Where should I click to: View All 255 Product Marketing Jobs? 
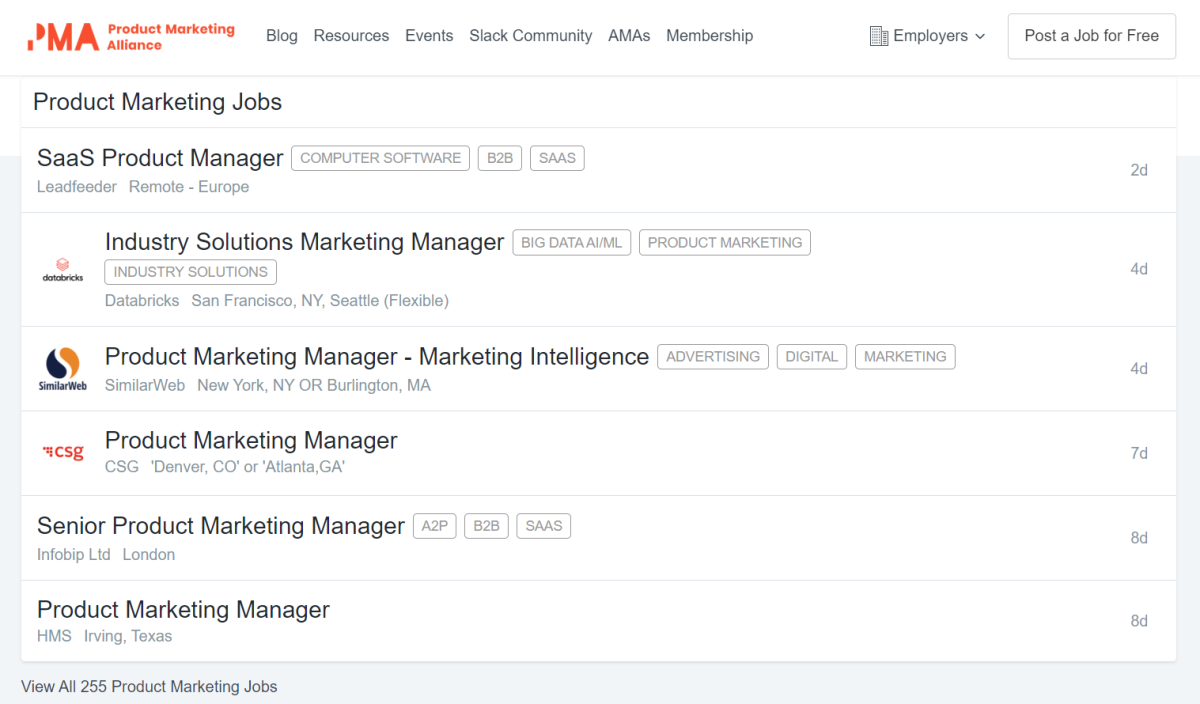pyautogui.click(x=149, y=687)
